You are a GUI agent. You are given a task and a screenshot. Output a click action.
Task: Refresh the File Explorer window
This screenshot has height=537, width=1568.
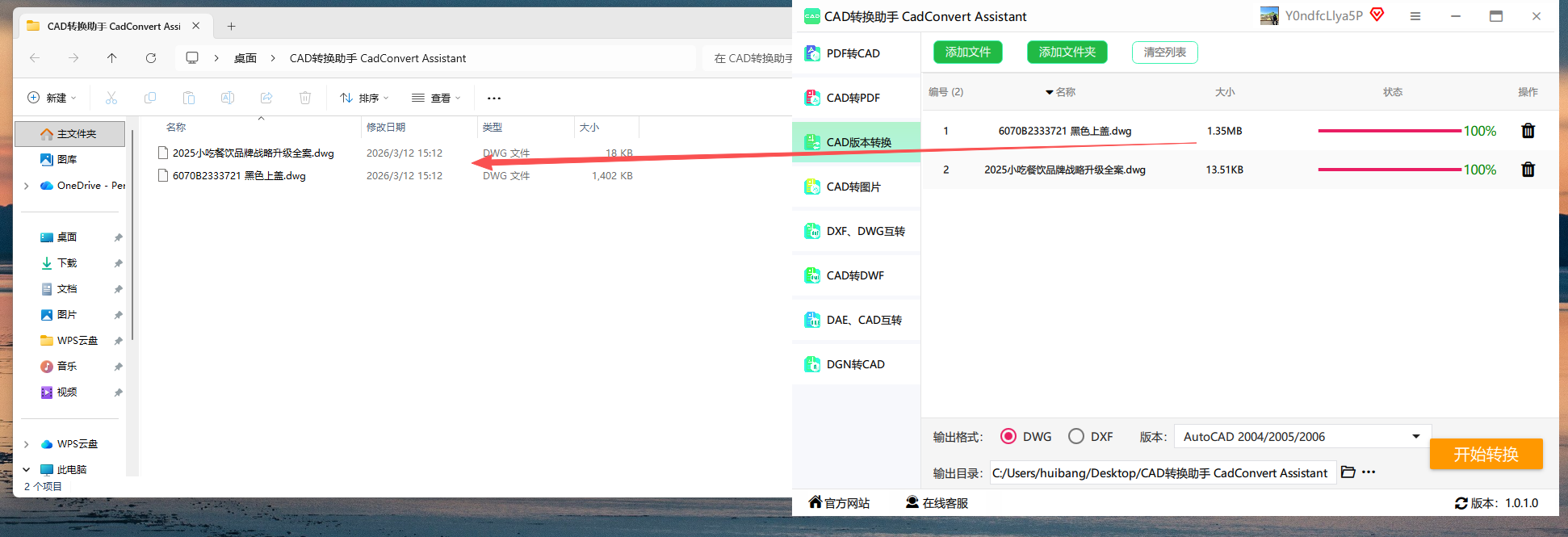pyautogui.click(x=151, y=58)
